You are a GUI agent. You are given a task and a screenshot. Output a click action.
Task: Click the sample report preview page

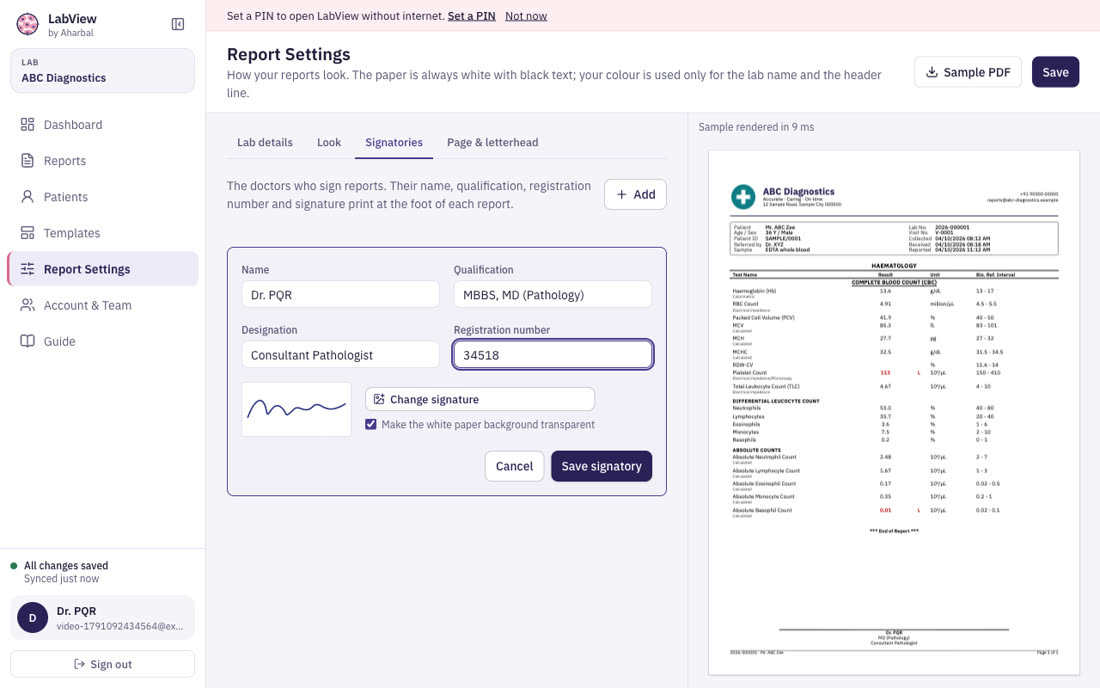coord(894,412)
